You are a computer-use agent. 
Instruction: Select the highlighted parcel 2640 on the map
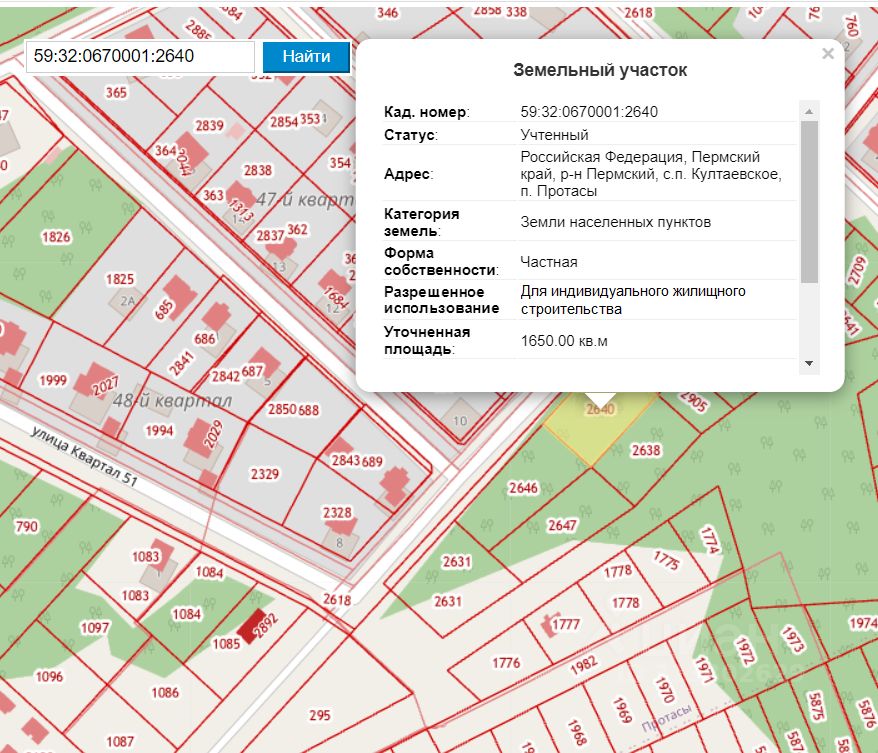coord(600,409)
